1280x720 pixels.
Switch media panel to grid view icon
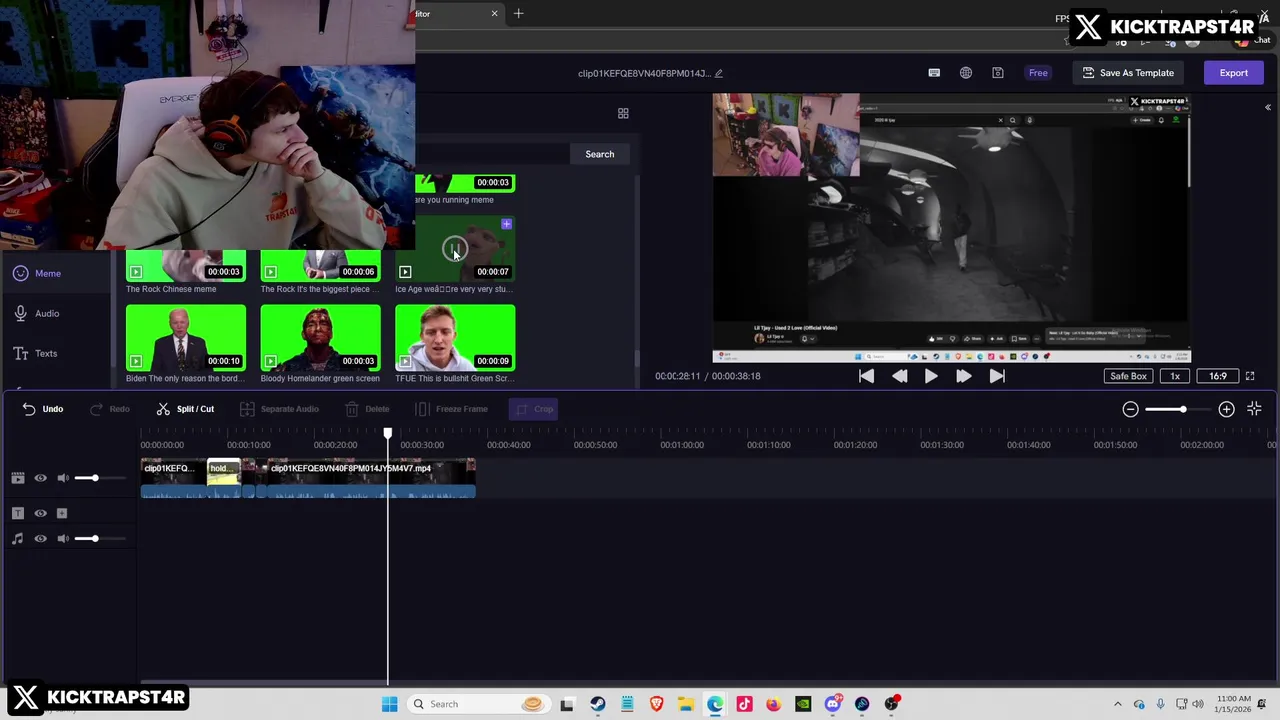[x=623, y=114]
